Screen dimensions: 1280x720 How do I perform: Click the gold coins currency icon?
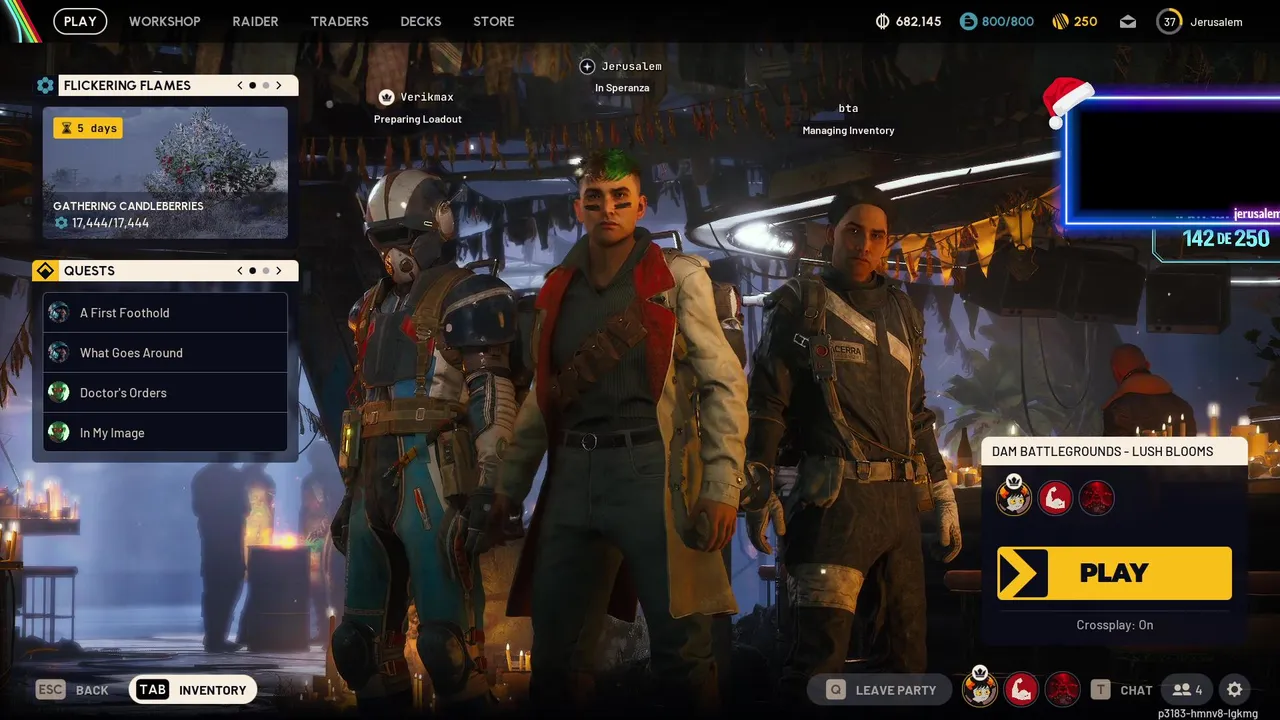pos(1061,21)
